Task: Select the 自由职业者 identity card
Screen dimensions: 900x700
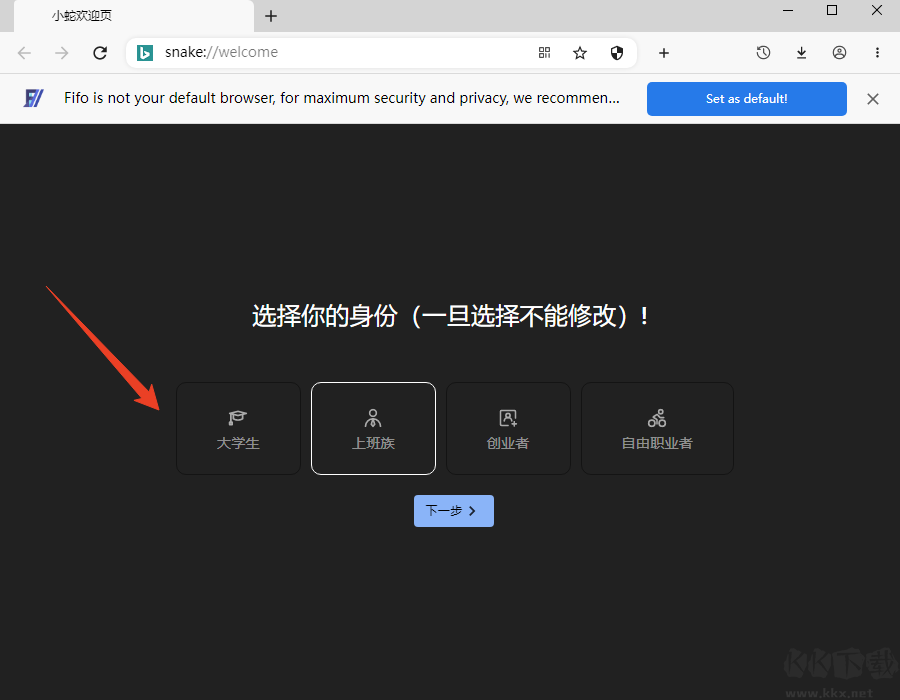Action: 657,428
